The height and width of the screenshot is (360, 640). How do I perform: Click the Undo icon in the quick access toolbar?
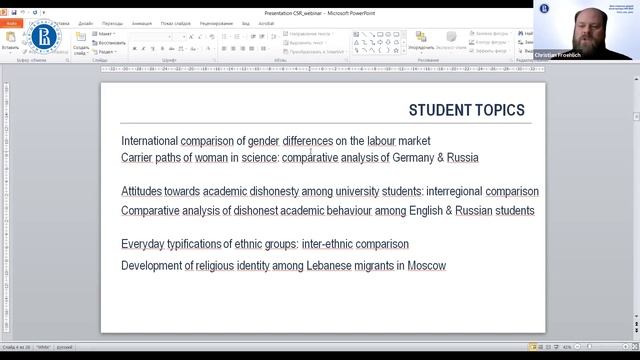coord(23,13)
